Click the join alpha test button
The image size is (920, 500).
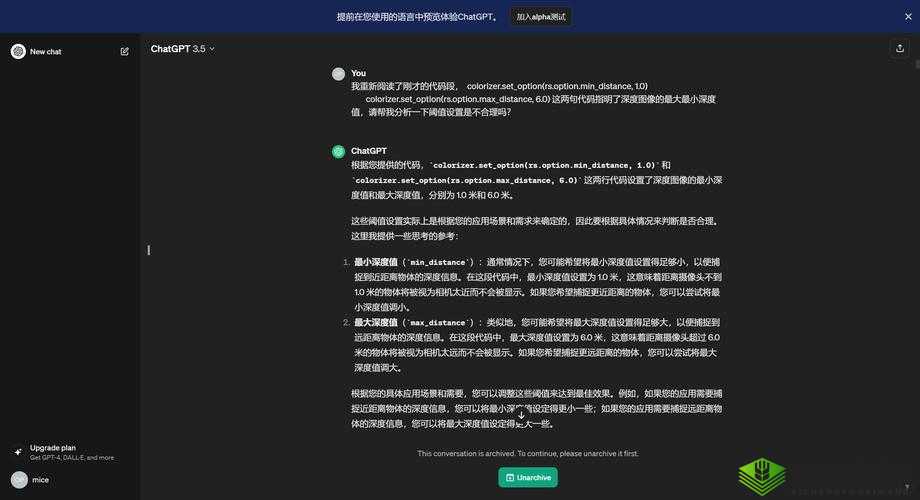540,17
